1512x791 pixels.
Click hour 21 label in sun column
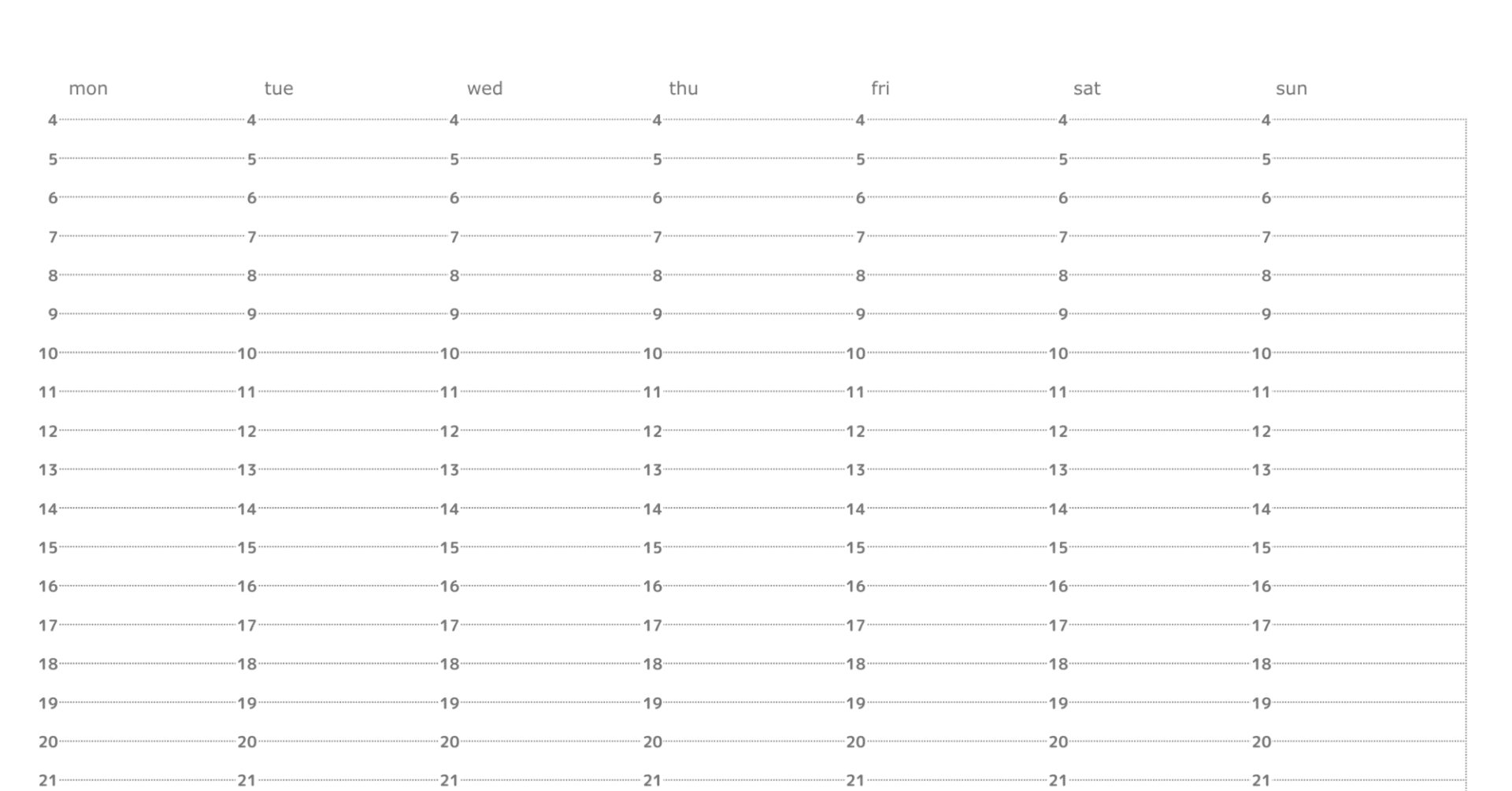click(x=1261, y=780)
